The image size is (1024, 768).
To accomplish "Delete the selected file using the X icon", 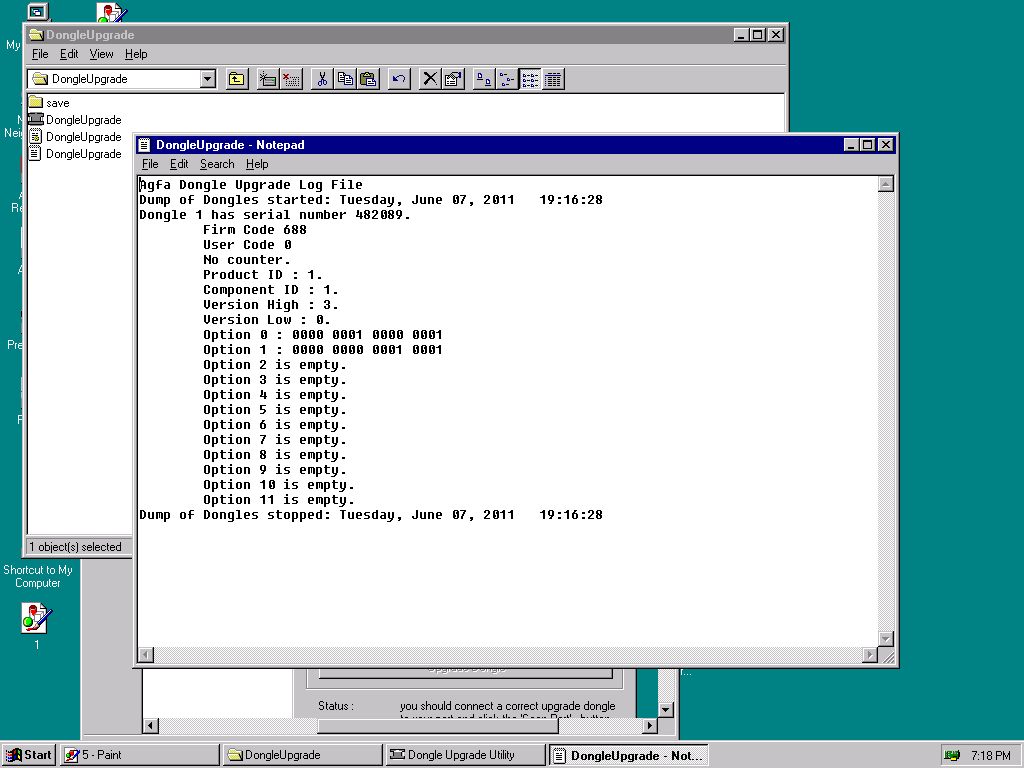I will [x=429, y=79].
